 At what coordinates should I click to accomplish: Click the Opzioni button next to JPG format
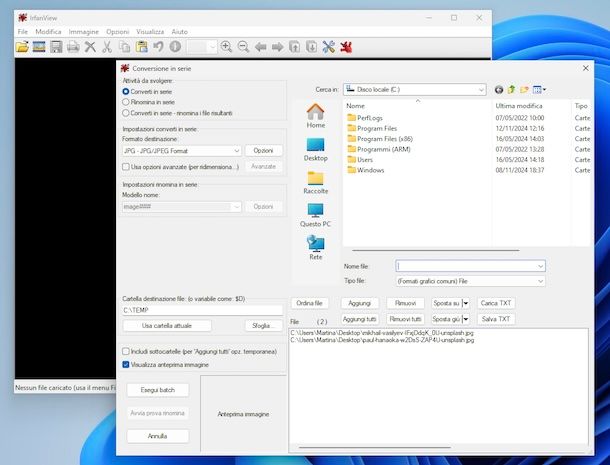[263, 151]
